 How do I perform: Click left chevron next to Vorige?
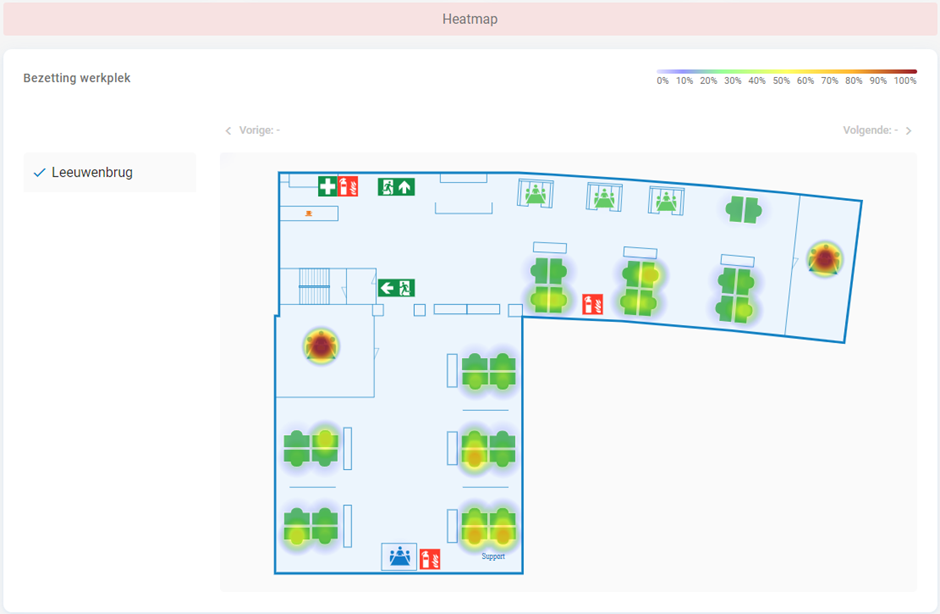(228, 131)
